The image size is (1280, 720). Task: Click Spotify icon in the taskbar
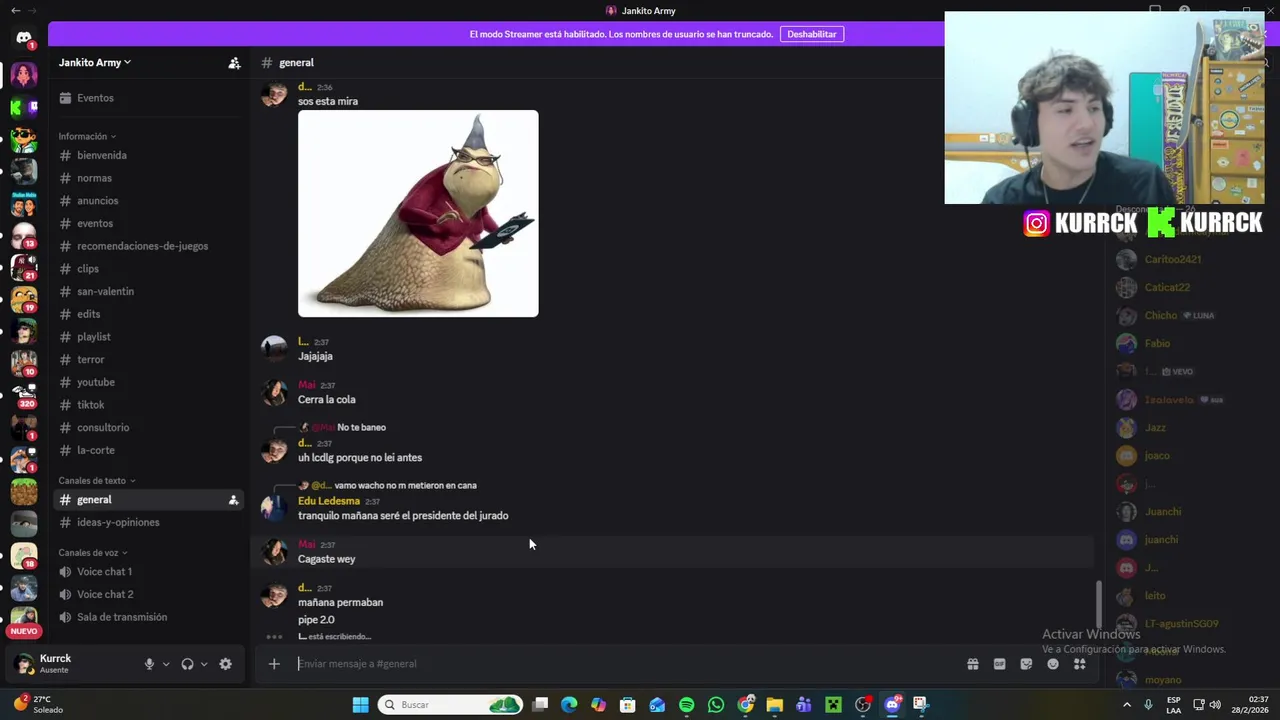tap(686, 705)
